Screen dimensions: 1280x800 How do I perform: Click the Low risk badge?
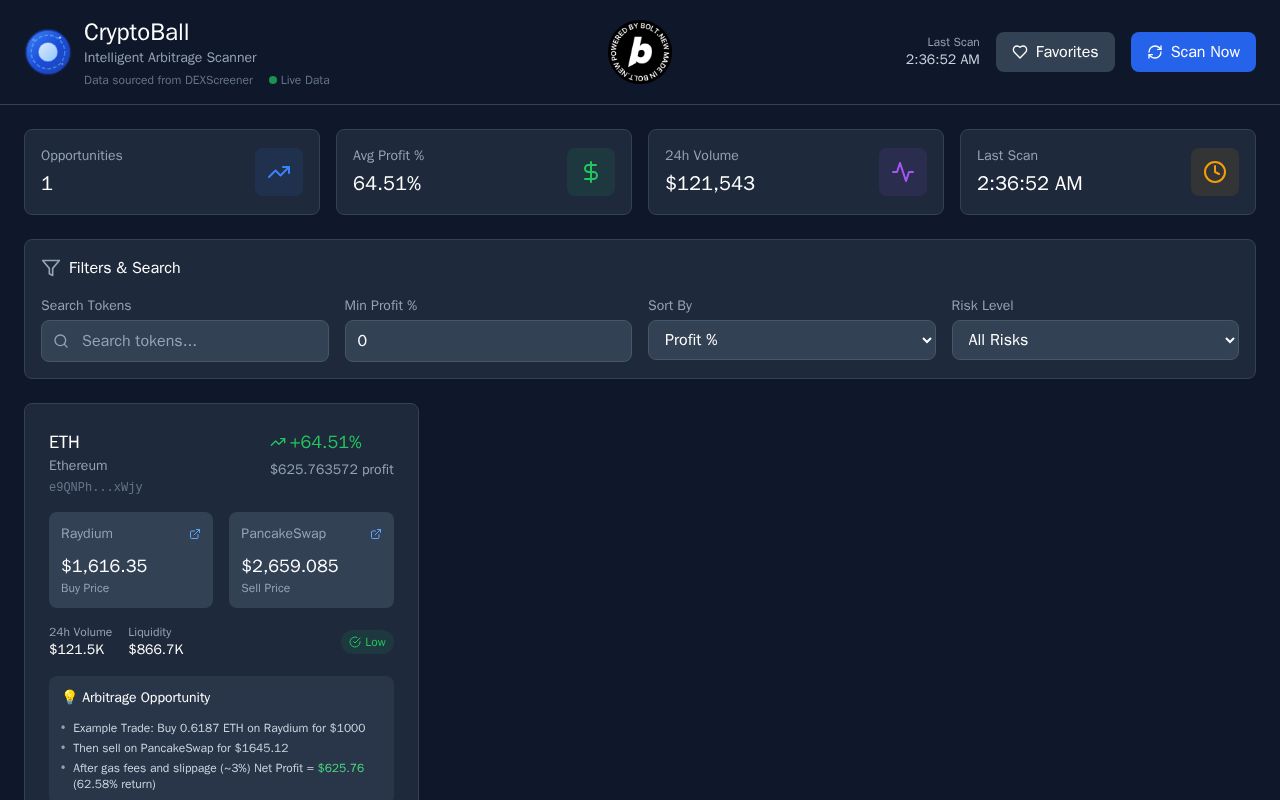367,642
